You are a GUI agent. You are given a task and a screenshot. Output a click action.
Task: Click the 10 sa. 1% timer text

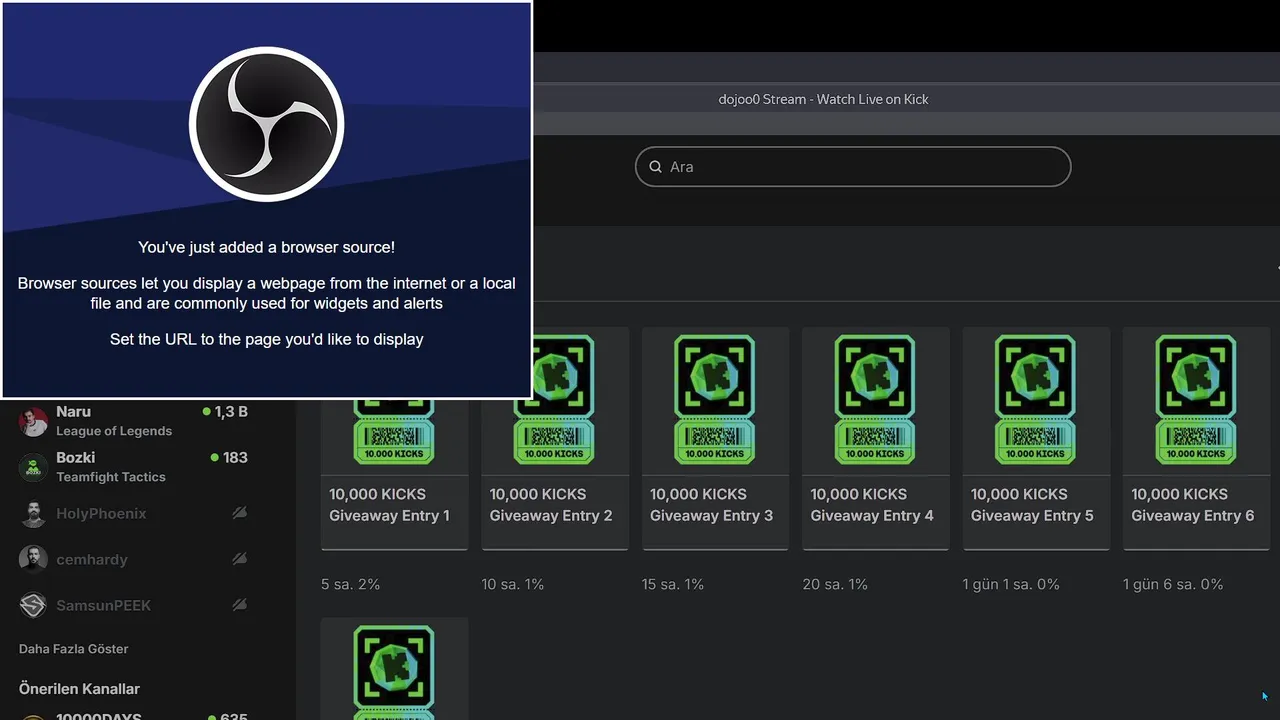pos(513,584)
